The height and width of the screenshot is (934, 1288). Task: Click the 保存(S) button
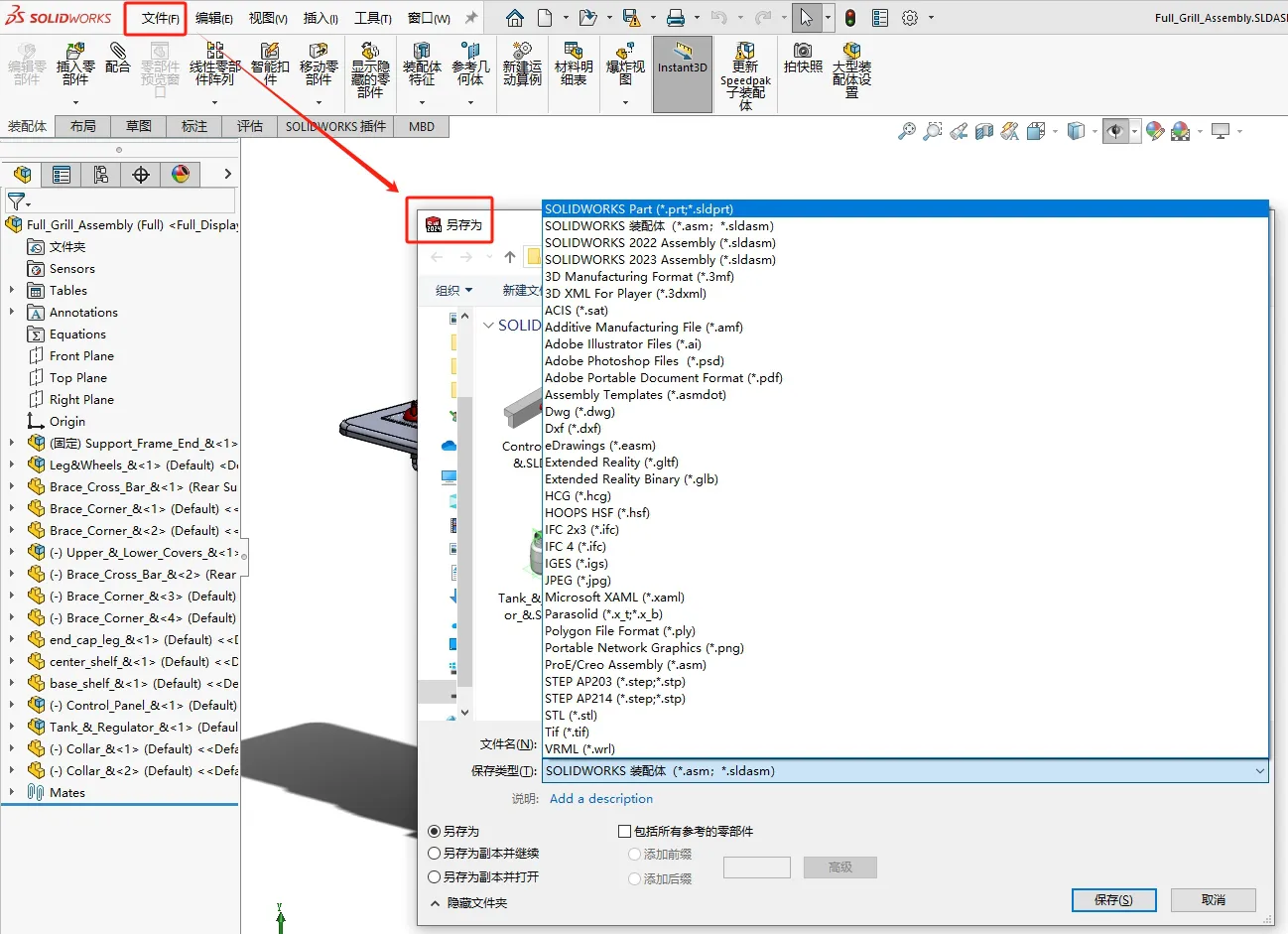coord(1113,899)
